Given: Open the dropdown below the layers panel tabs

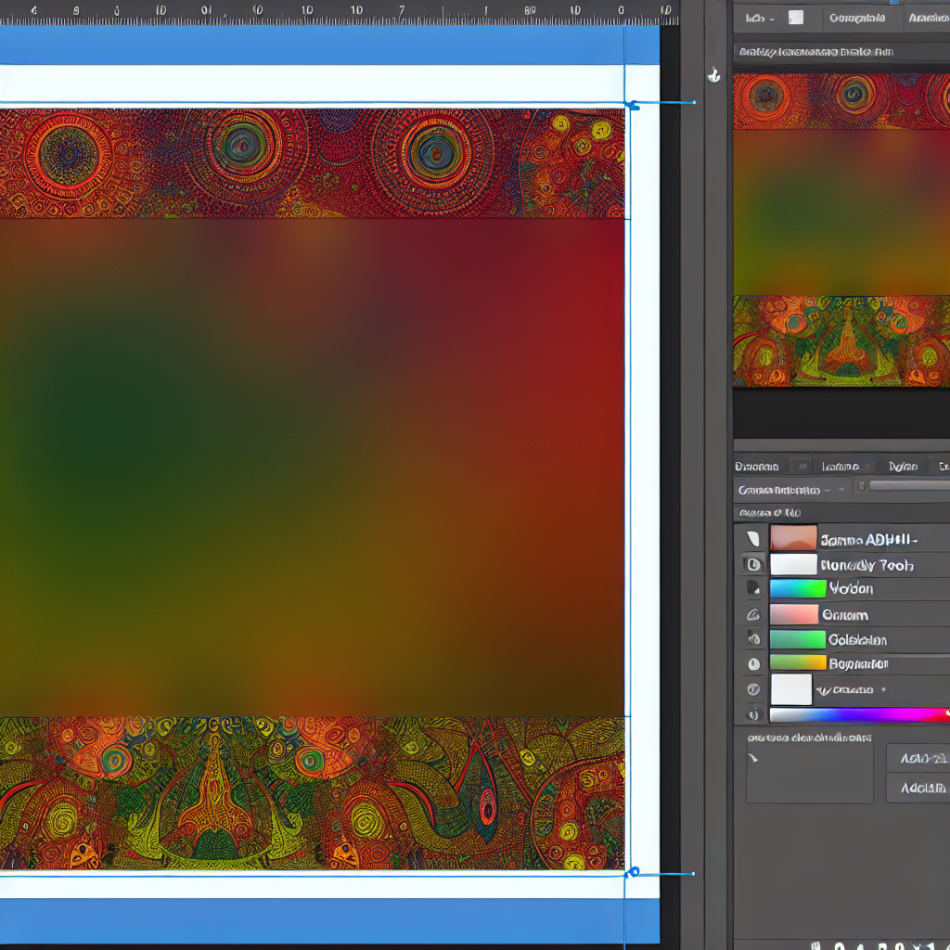Looking at the screenshot, I should [790, 490].
